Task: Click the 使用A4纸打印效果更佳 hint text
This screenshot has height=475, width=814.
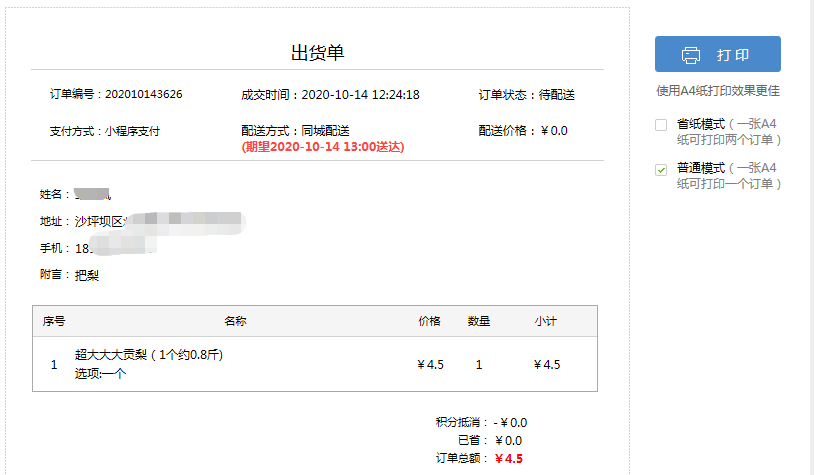Action: tap(717, 91)
